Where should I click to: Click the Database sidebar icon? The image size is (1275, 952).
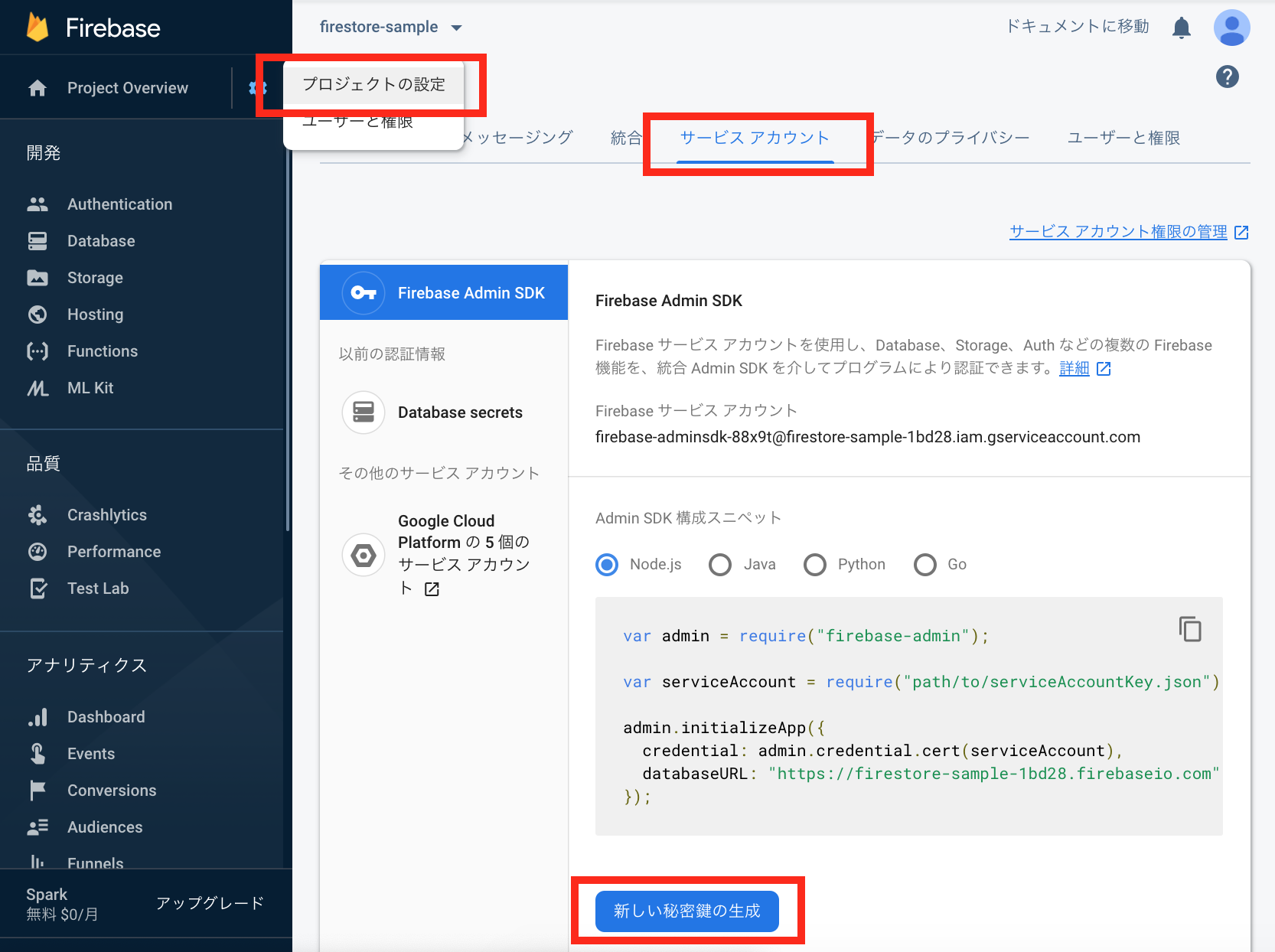(37, 241)
